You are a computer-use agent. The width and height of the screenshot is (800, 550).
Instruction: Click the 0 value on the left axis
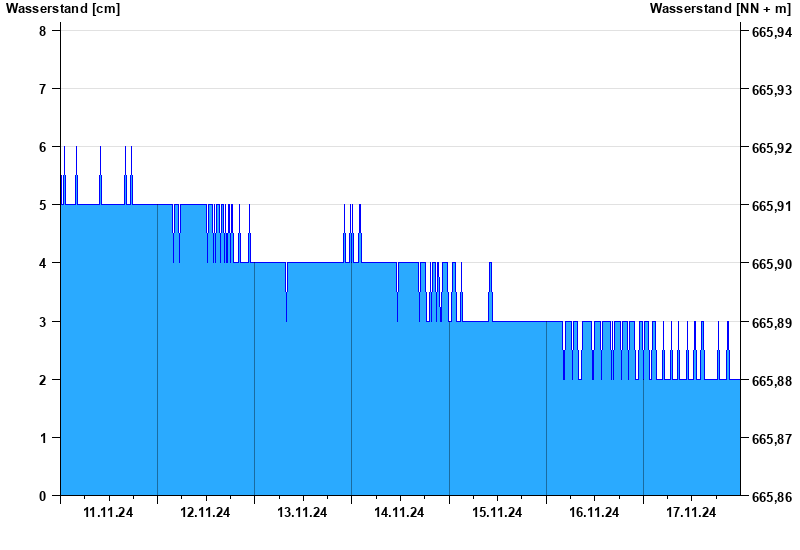43,496
